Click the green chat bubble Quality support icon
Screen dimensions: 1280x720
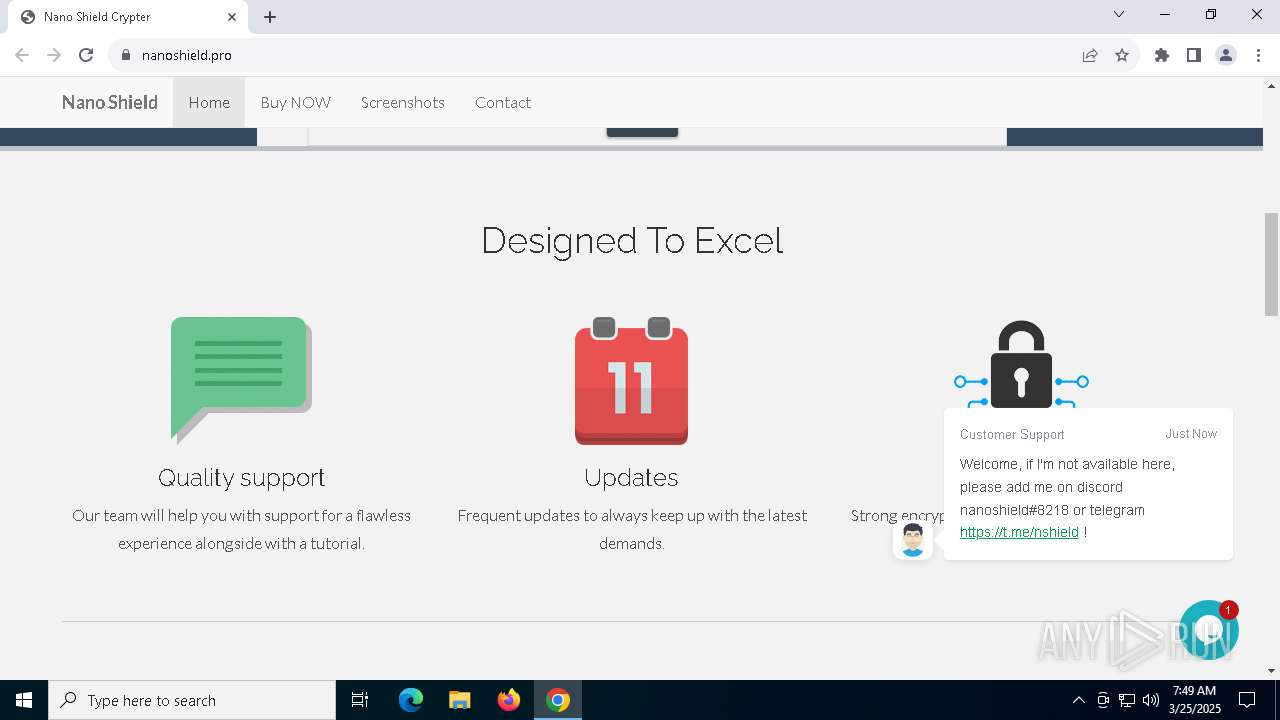(x=241, y=380)
